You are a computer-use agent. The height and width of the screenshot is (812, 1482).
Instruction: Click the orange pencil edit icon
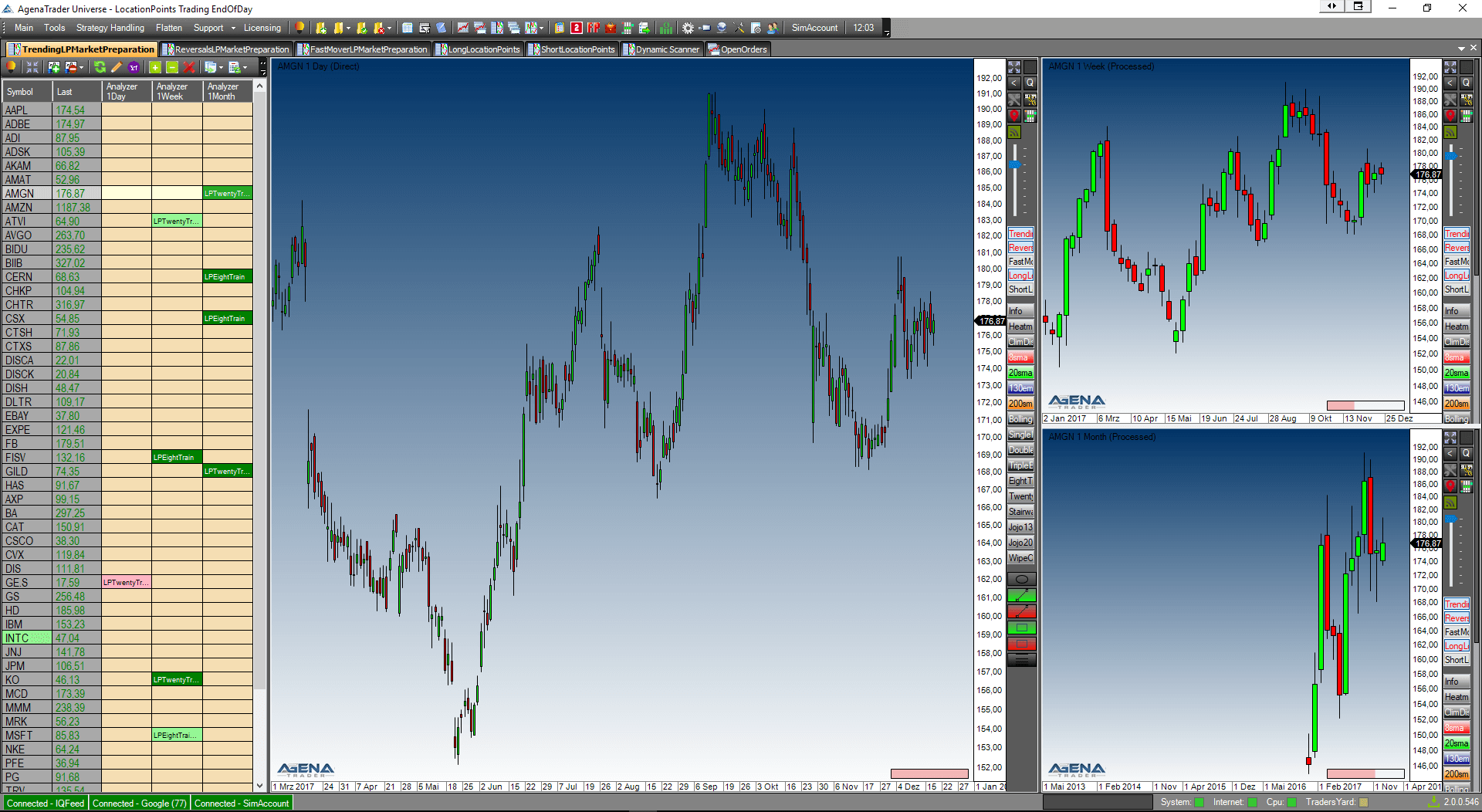pyautogui.click(x=117, y=68)
